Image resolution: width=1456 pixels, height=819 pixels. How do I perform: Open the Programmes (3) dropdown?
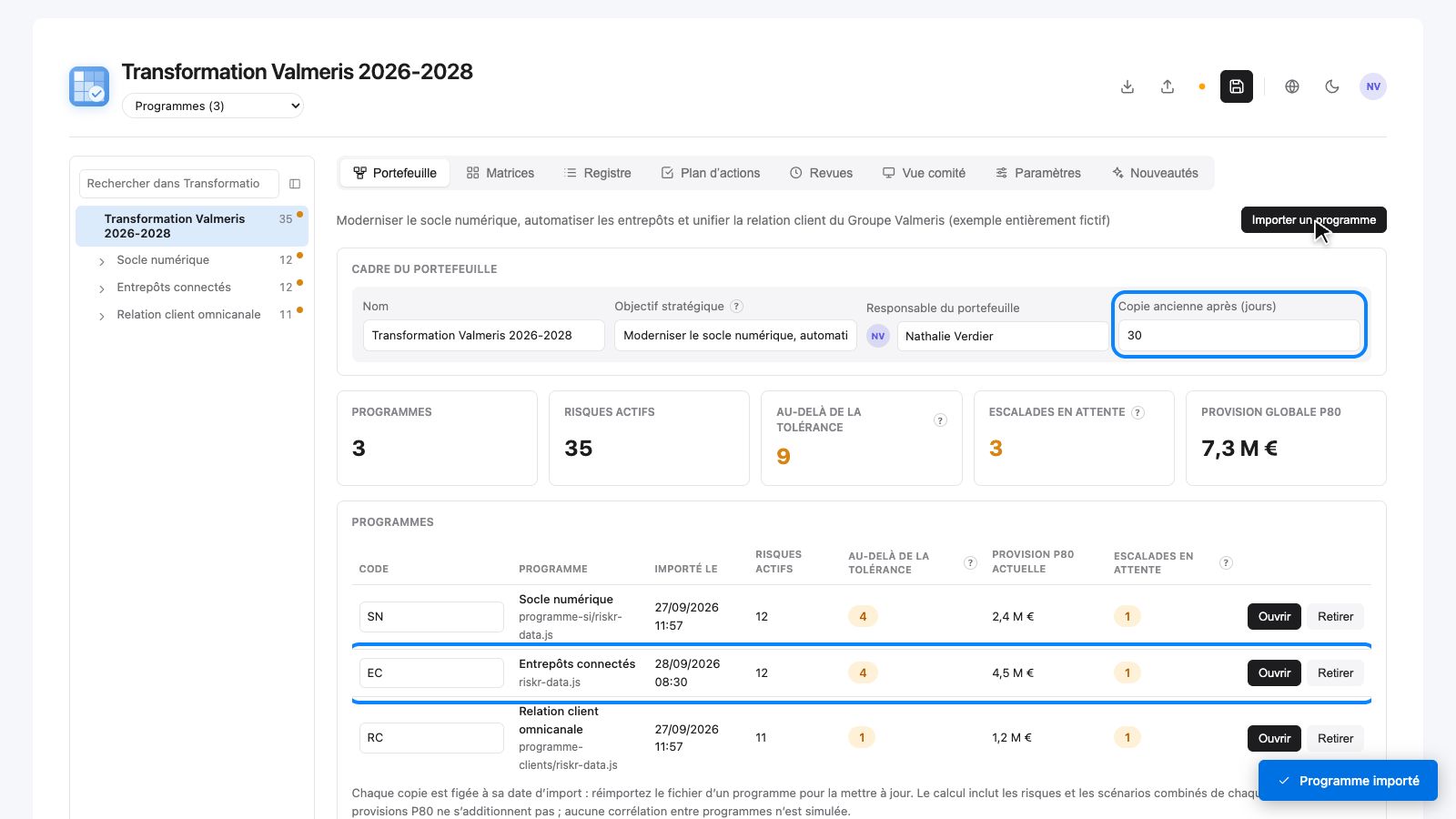point(213,106)
